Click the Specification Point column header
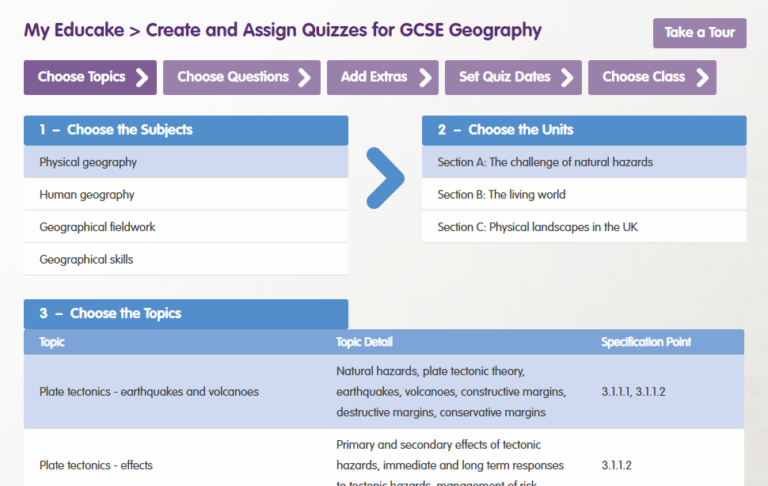Image resolution: width=768 pixels, height=486 pixels. [646, 342]
